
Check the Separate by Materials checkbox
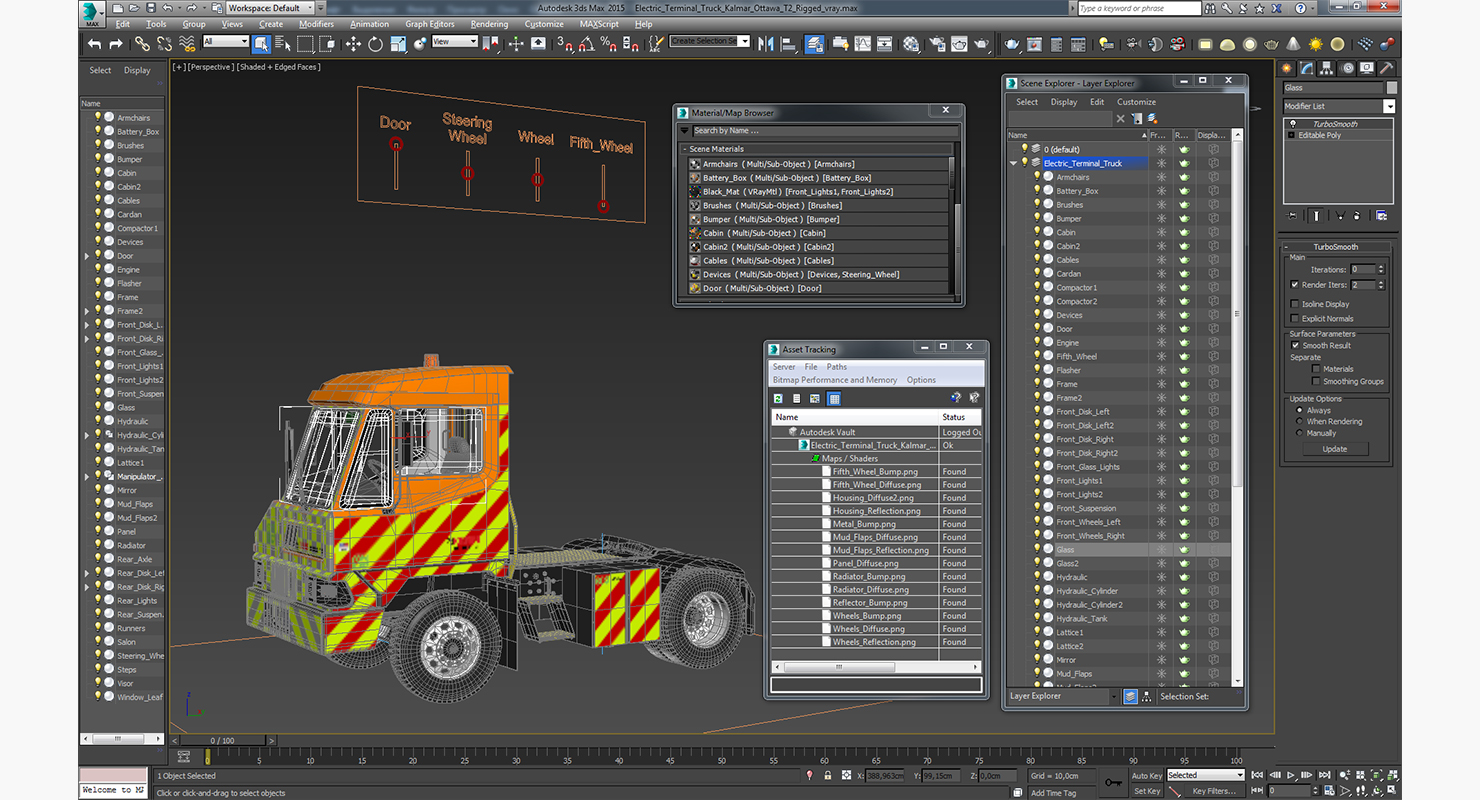[1316, 369]
